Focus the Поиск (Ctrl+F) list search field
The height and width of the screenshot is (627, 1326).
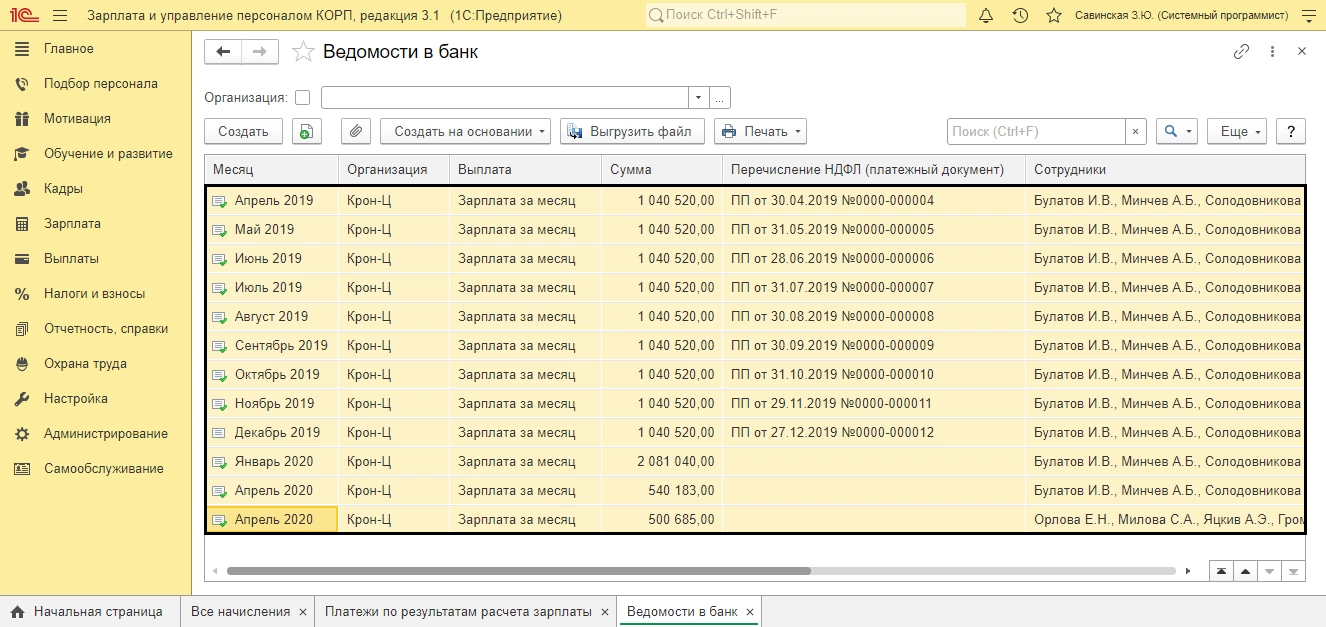[x=1036, y=131]
